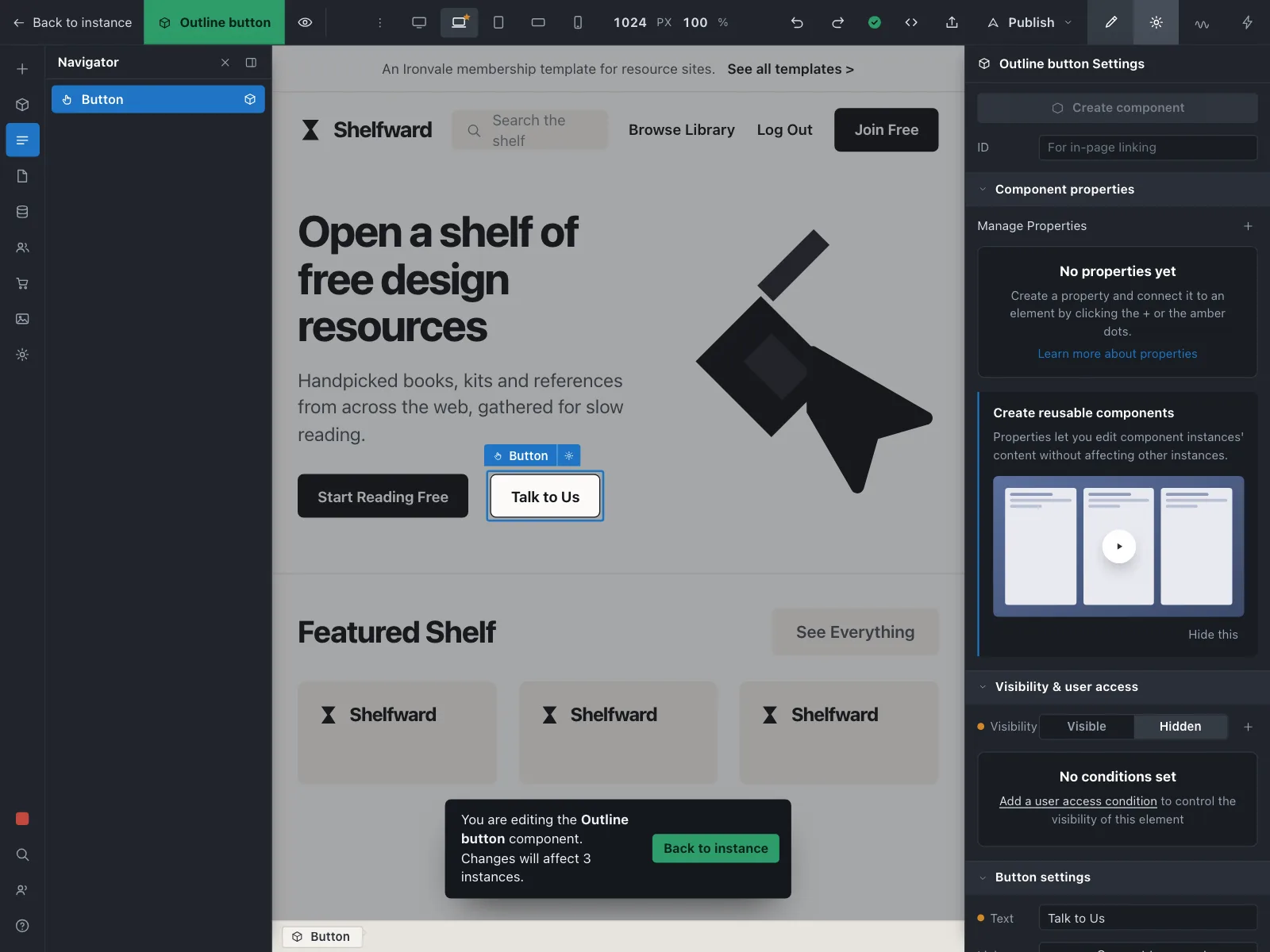Open the Components cube panel
The width and height of the screenshot is (1270, 952).
click(22, 105)
